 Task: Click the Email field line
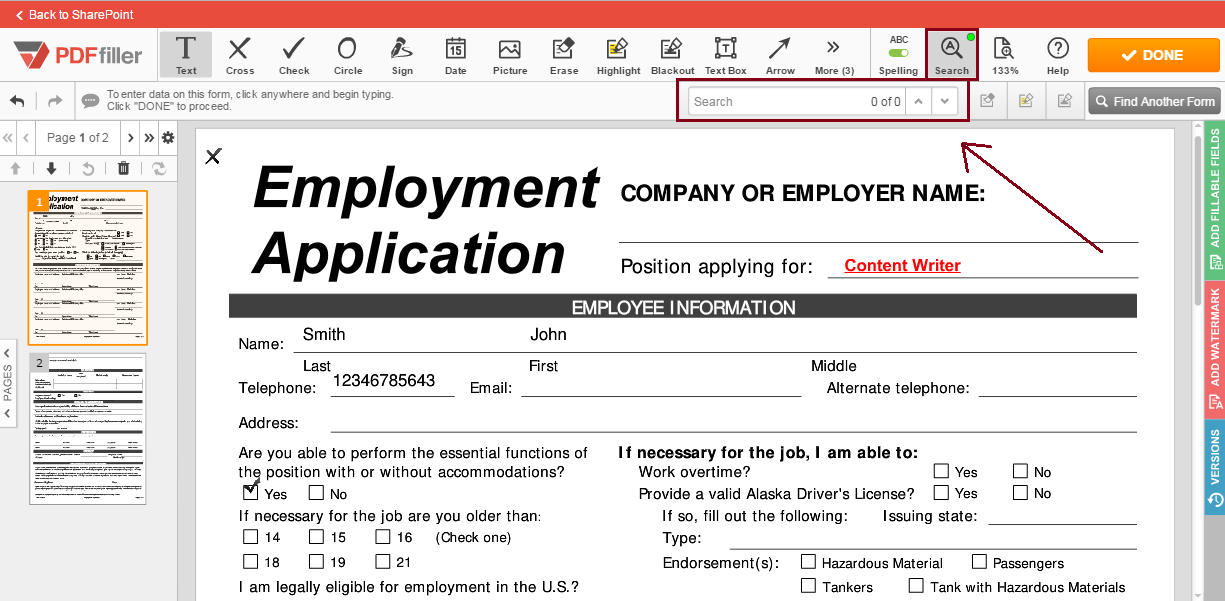[x=660, y=388]
